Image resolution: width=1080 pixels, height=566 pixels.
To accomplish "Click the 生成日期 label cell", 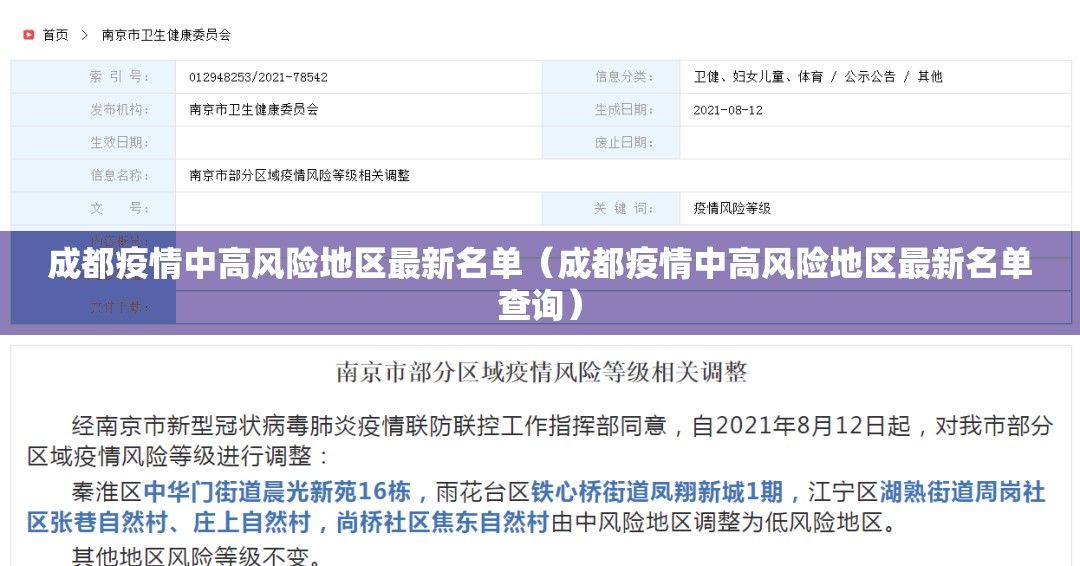I will pos(611,109).
